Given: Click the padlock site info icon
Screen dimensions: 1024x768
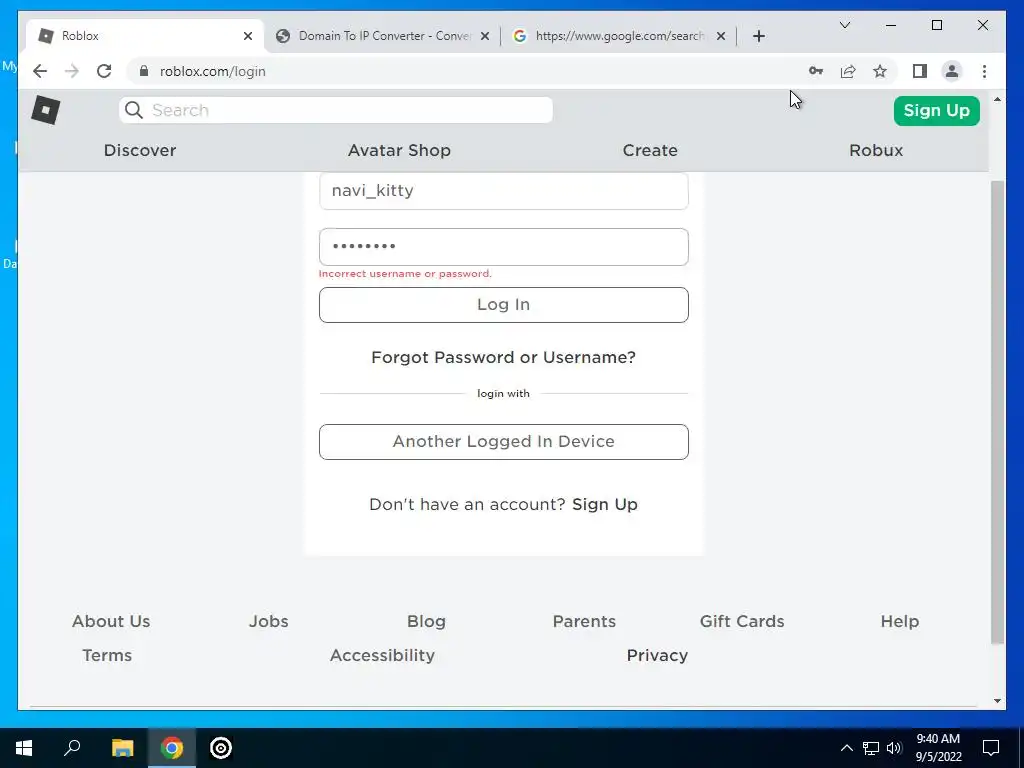Looking at the screenshot, I should click(x=144, y=71).
